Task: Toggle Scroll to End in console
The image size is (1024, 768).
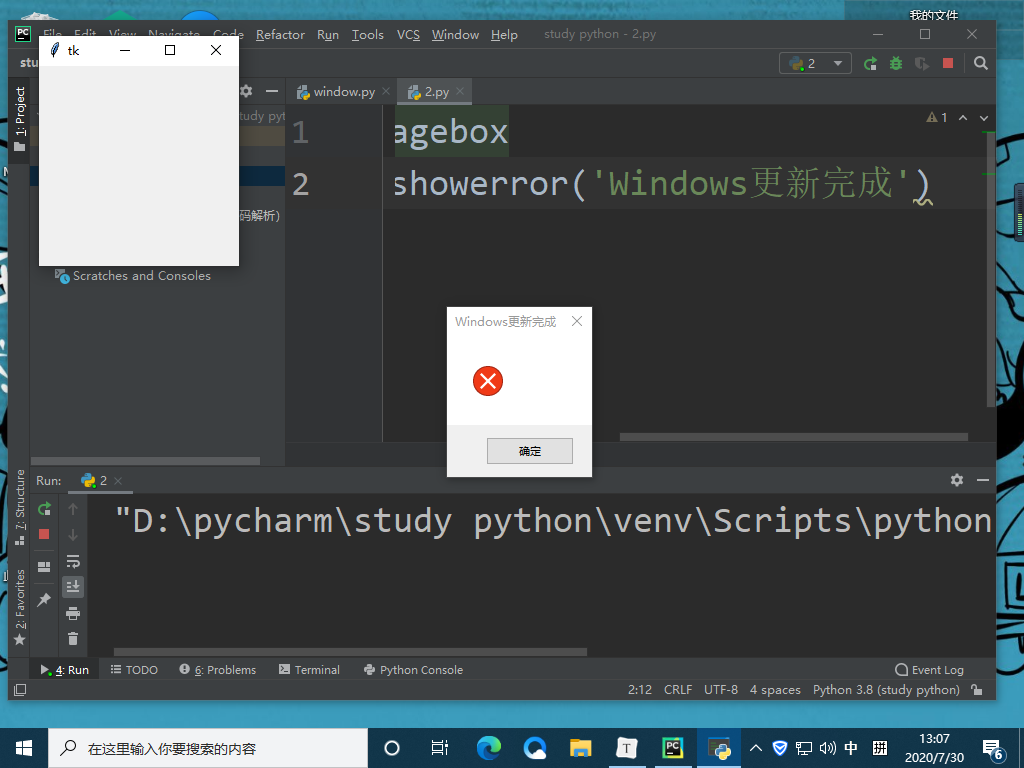Action: tap(72, 586)
